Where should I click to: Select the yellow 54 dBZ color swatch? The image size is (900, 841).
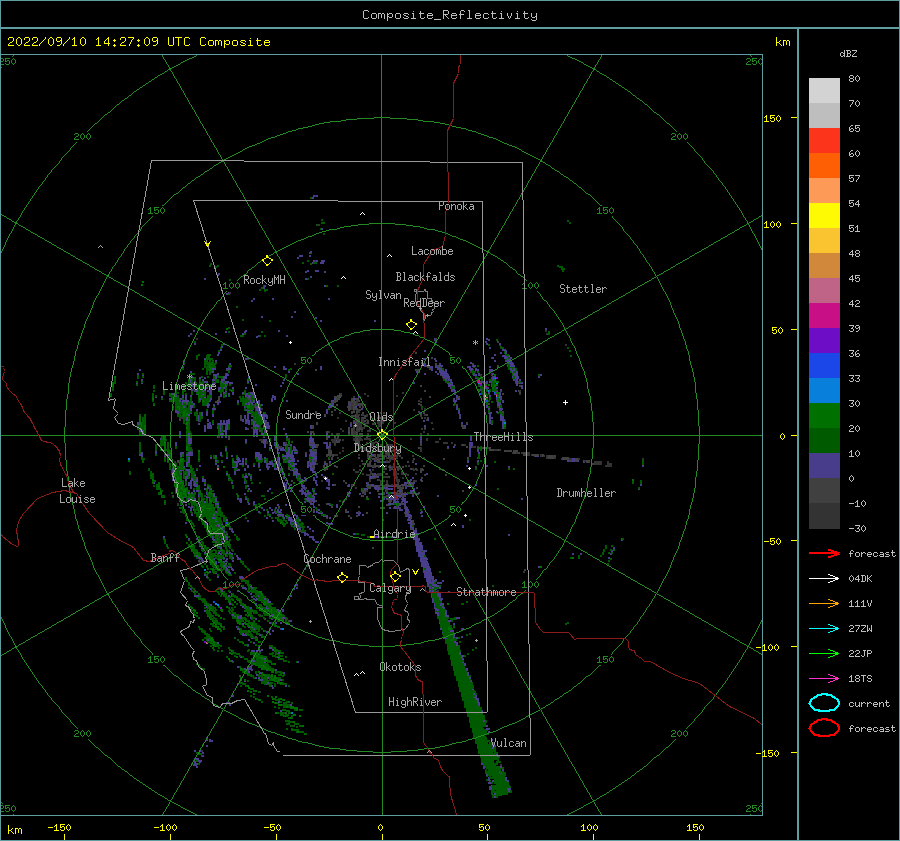pos(824,215)
